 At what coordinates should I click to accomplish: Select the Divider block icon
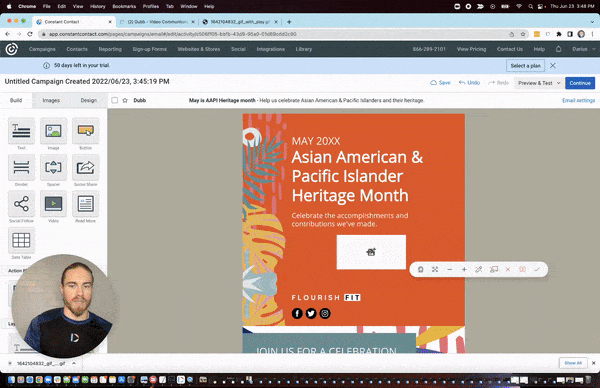tap(21, 167)
